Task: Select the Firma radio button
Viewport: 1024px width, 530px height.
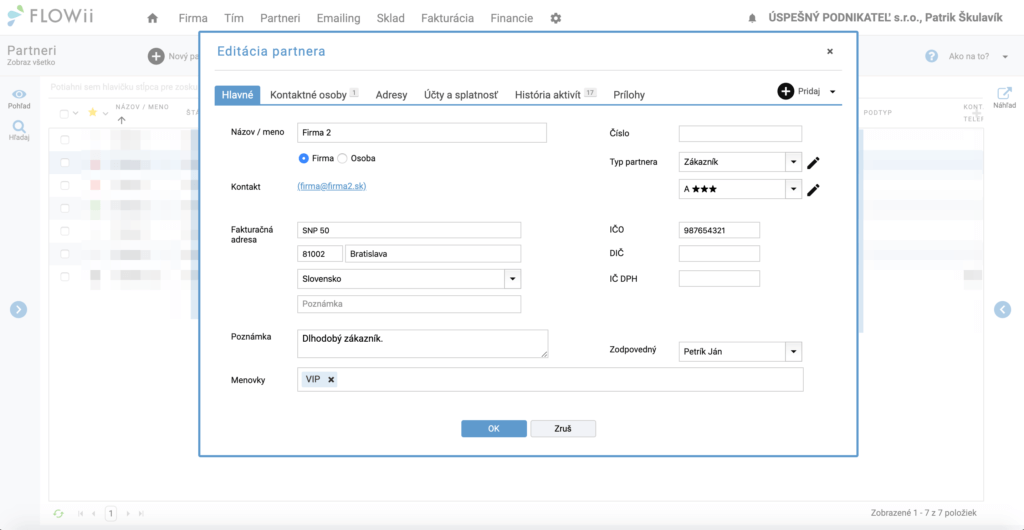Action: pyautogui.click(x=303, y=158)
